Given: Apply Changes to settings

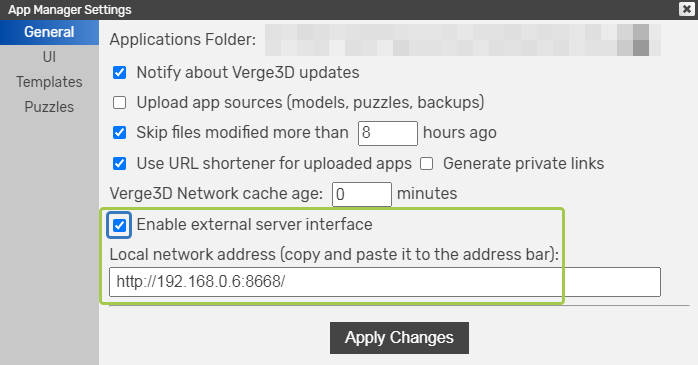Looking at the screenshot, I should [399, 338].
